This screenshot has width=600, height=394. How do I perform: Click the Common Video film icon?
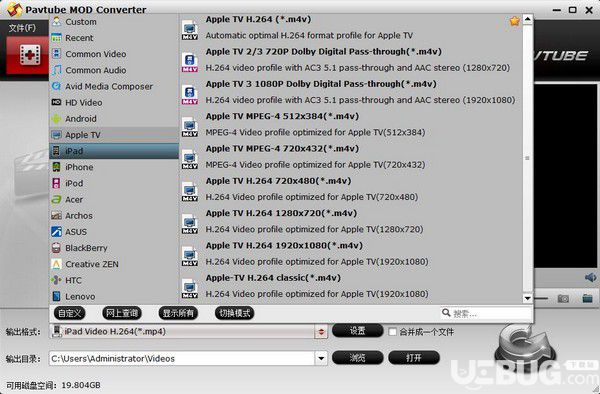56,54
